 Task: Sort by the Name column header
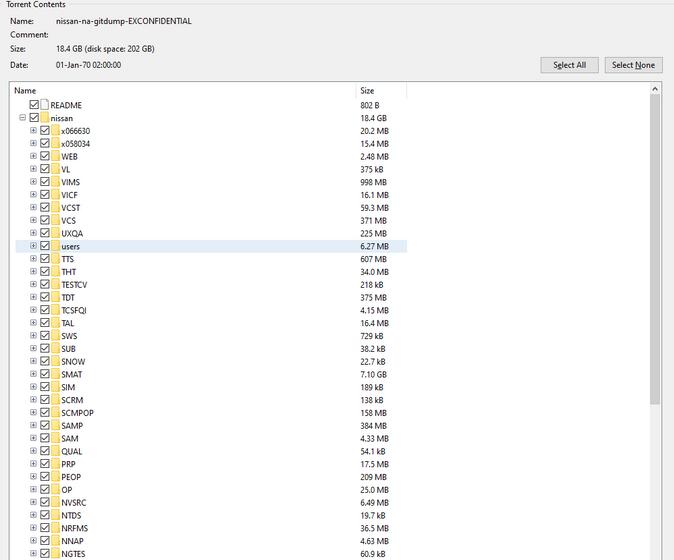pos(180,91)
